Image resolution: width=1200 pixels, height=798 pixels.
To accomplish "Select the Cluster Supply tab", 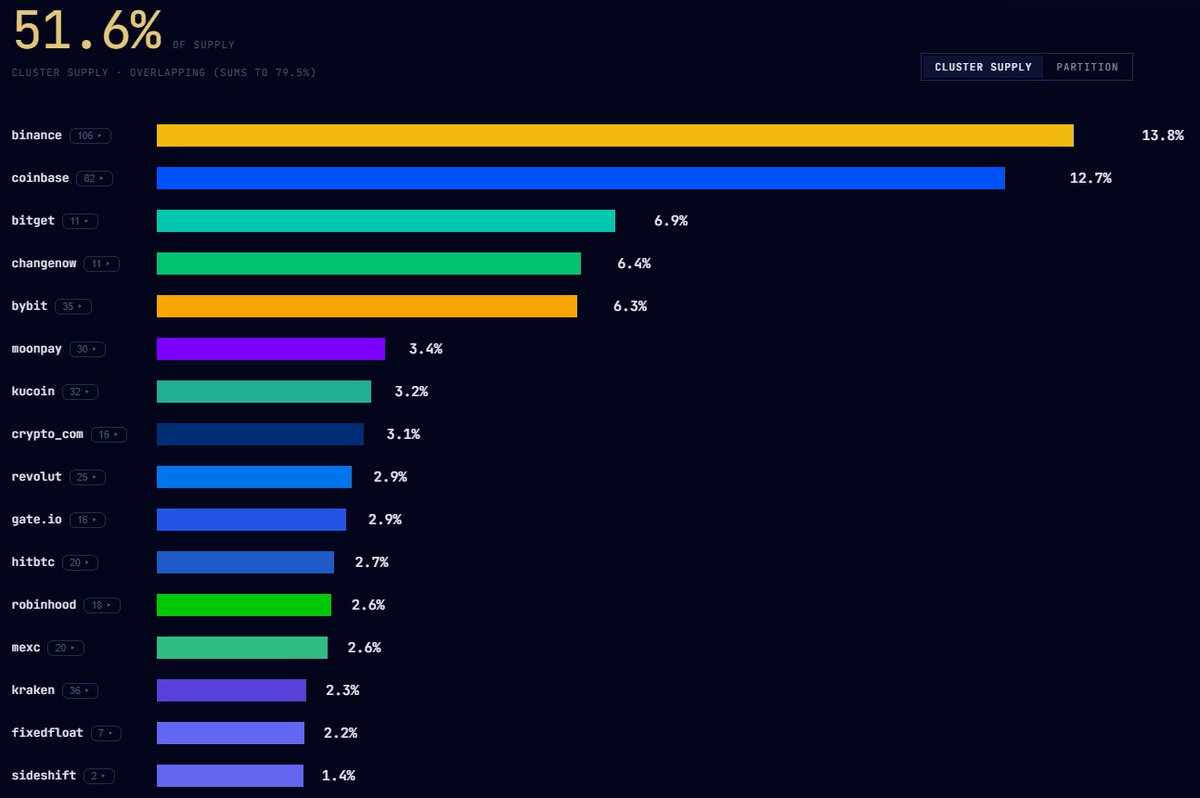I will coord(983,67).
